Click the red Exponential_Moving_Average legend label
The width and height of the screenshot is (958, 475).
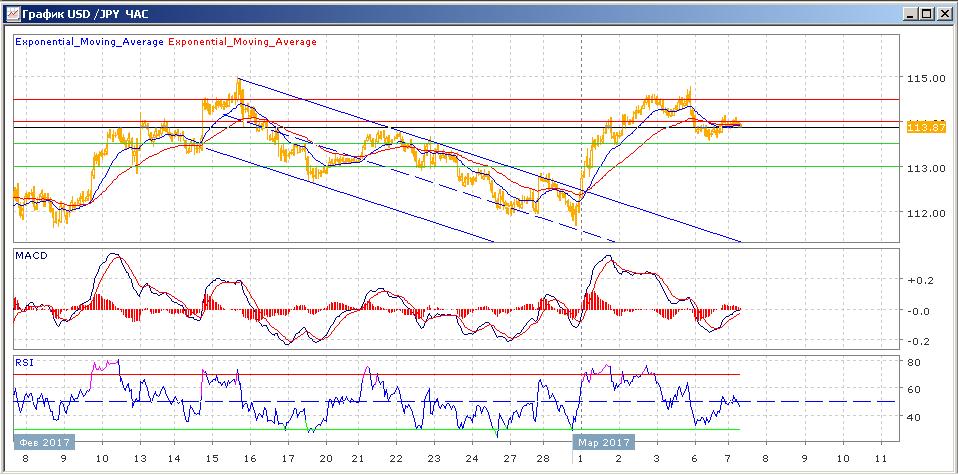tap(243, 42)
